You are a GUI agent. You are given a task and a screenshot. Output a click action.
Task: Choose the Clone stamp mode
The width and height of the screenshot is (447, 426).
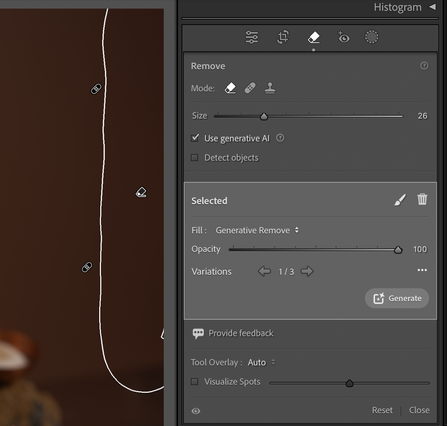pyautogui.click(x=270, y=88)
